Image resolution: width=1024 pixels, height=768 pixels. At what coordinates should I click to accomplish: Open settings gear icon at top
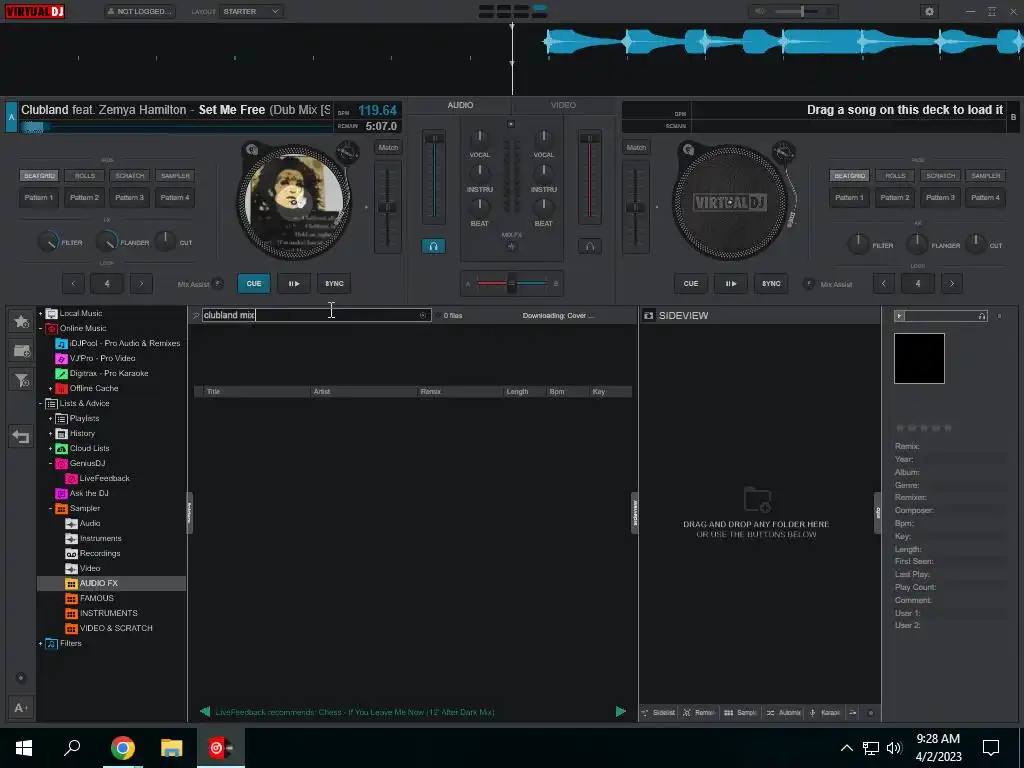pos(929,11)
